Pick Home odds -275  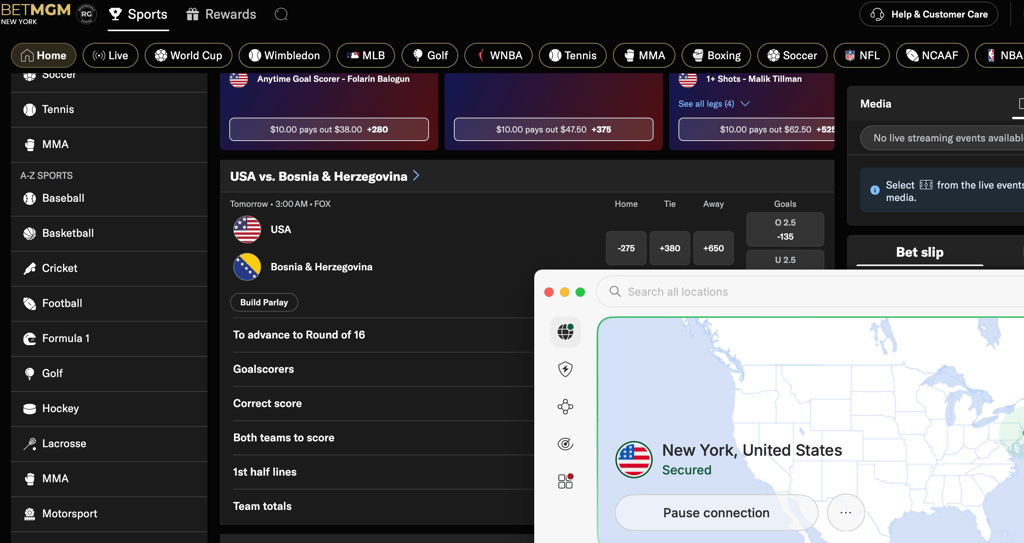626,248
